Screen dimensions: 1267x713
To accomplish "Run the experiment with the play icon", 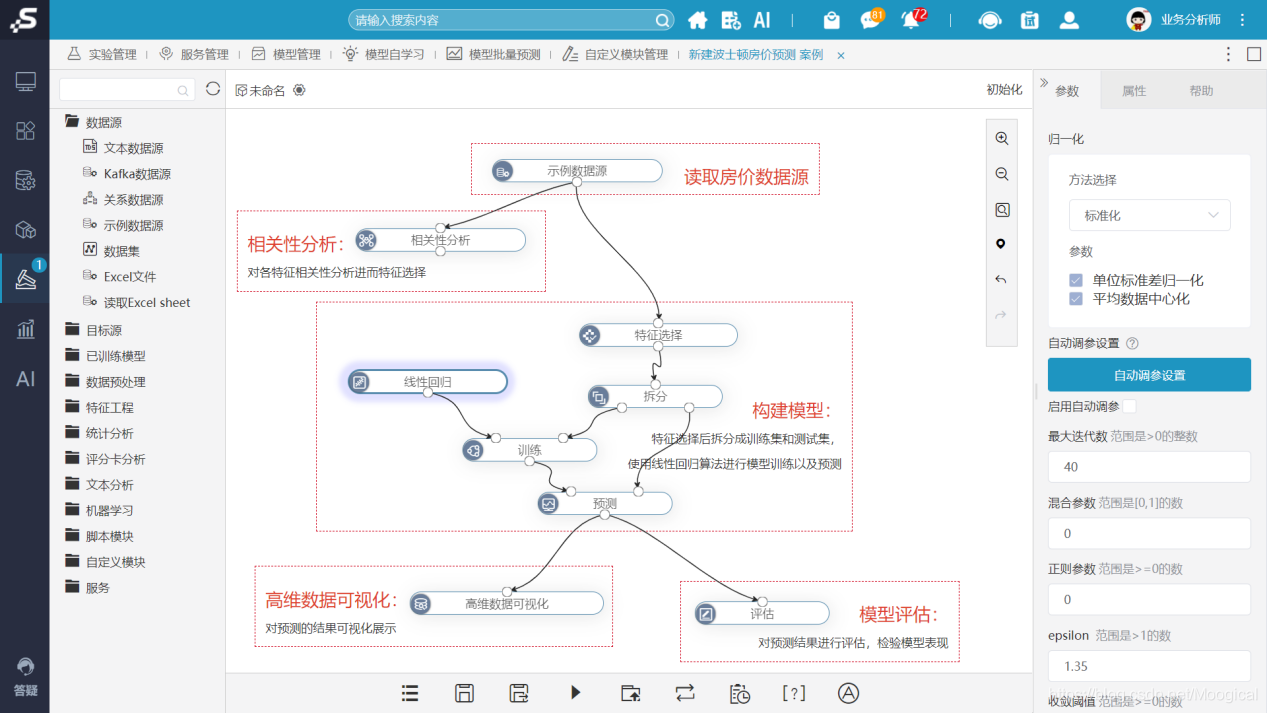I will point(574,692).
